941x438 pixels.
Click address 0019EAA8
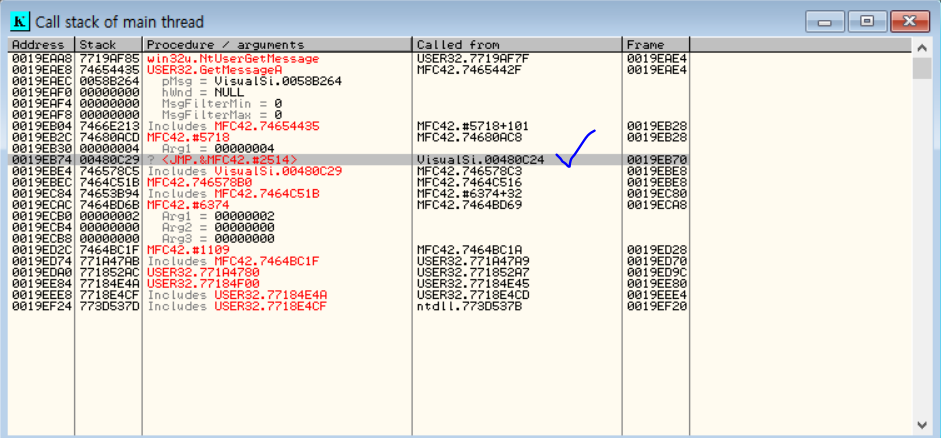(42, 59)
